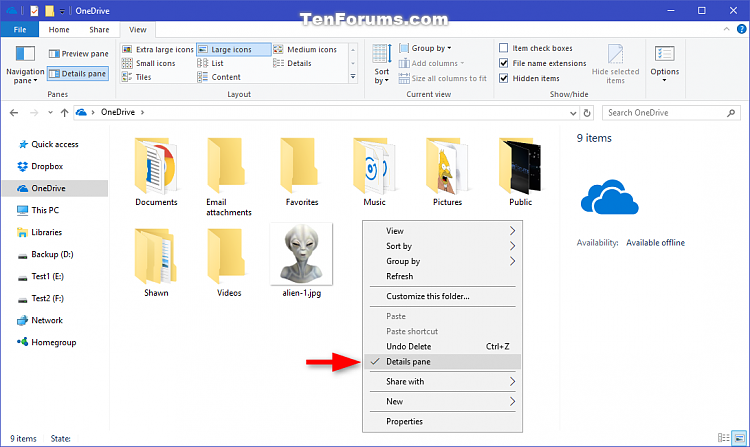Select Content layout option
Screen dimensions: 750x447
point(219,77)
